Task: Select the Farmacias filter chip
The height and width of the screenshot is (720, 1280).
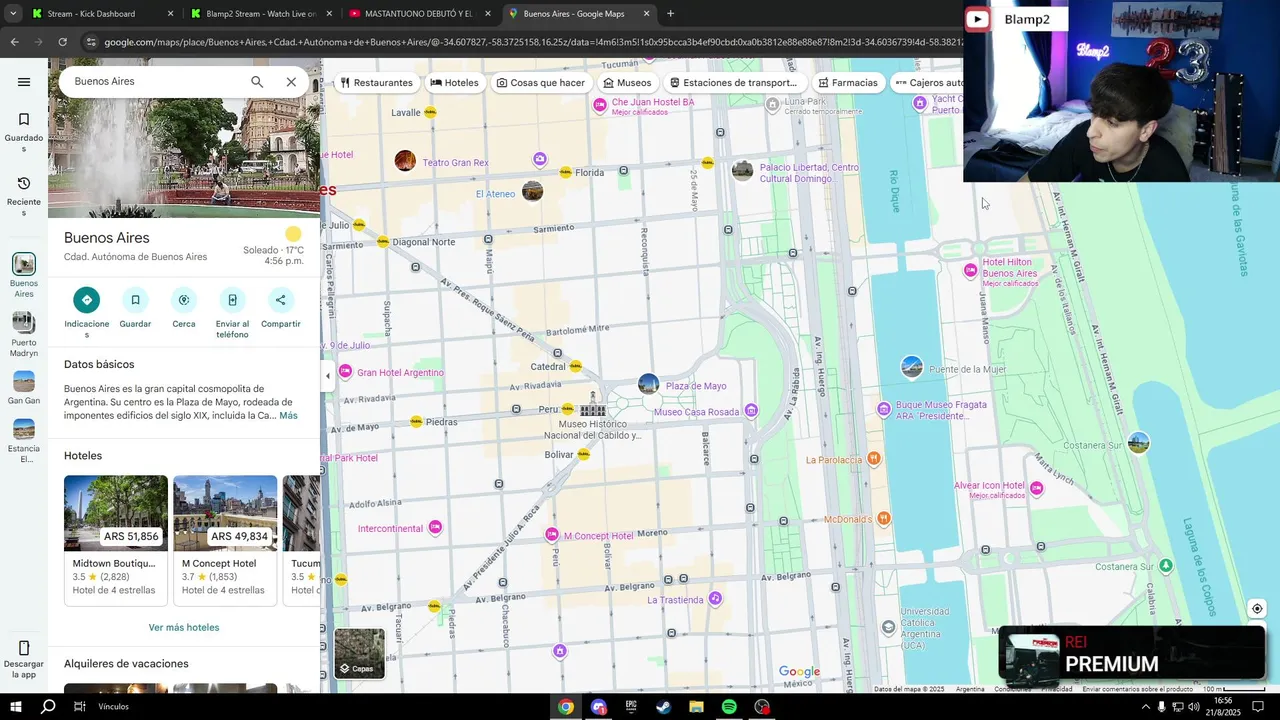Action: (x=848, y=83)
